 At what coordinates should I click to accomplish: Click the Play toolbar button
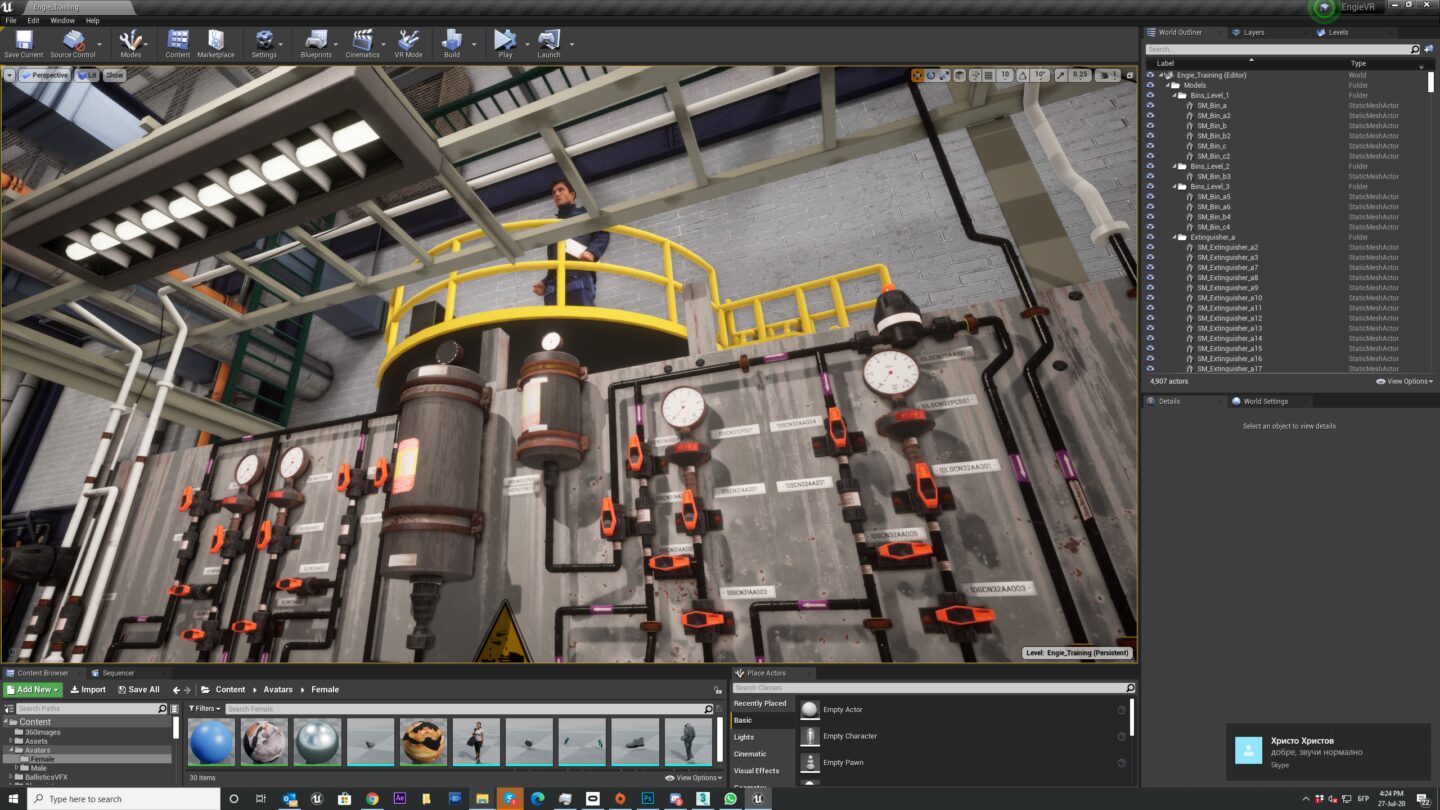[x=505, y=43]
